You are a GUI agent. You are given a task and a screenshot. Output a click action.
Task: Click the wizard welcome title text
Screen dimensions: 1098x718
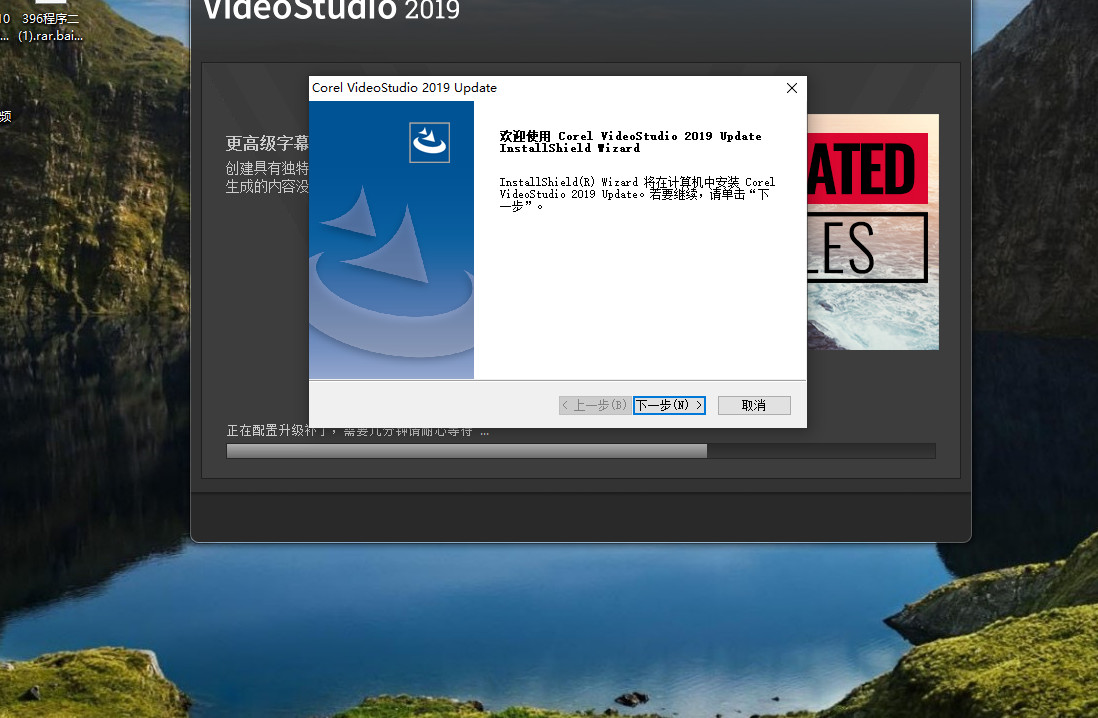[630, 141]
